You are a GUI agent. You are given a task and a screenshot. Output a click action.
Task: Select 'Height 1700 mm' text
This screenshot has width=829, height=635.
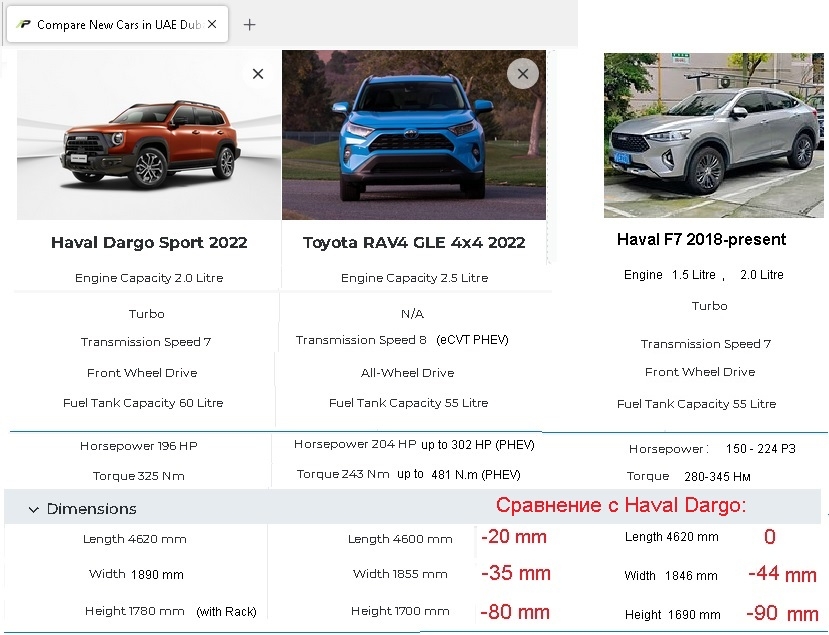pyautogui.click(x=400, y=611)
